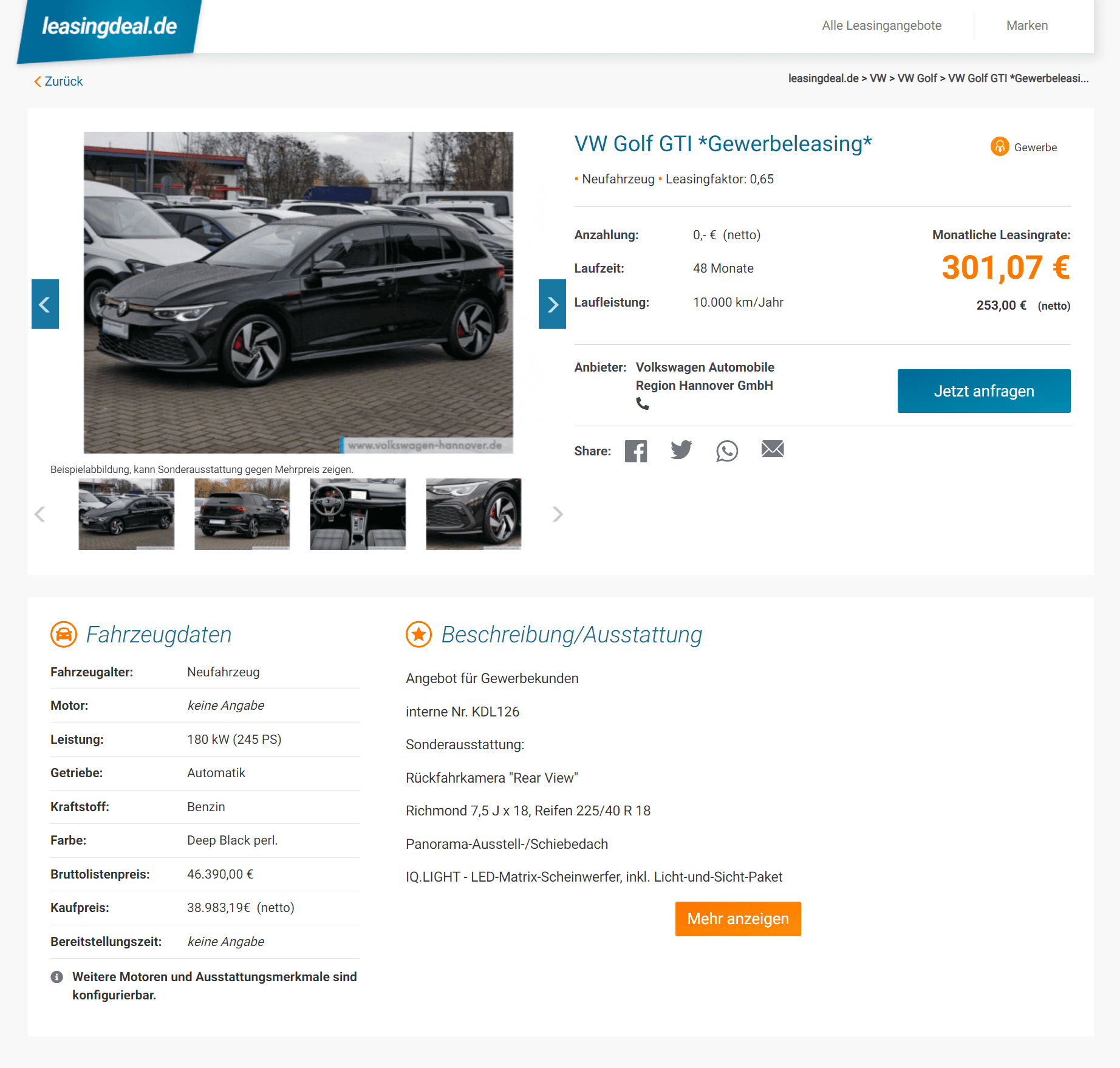The image size is (1120, 1068).
Task: Share the listing on Facebook
Action: click(x=636, y=451)
